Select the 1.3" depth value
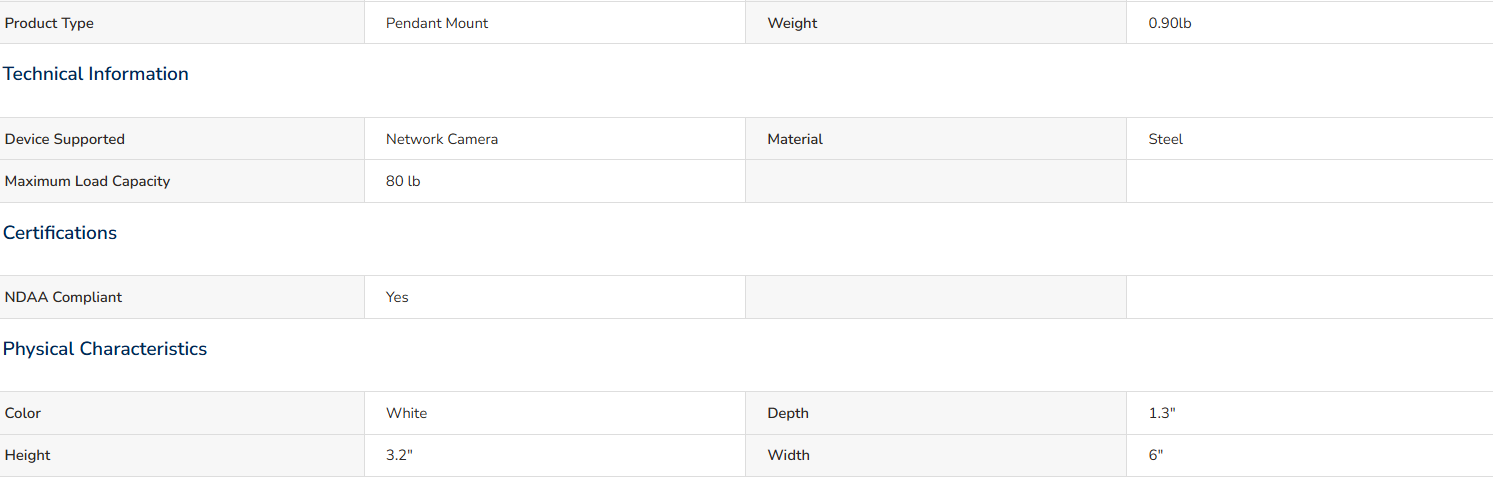 click(x=1162, y=413)
